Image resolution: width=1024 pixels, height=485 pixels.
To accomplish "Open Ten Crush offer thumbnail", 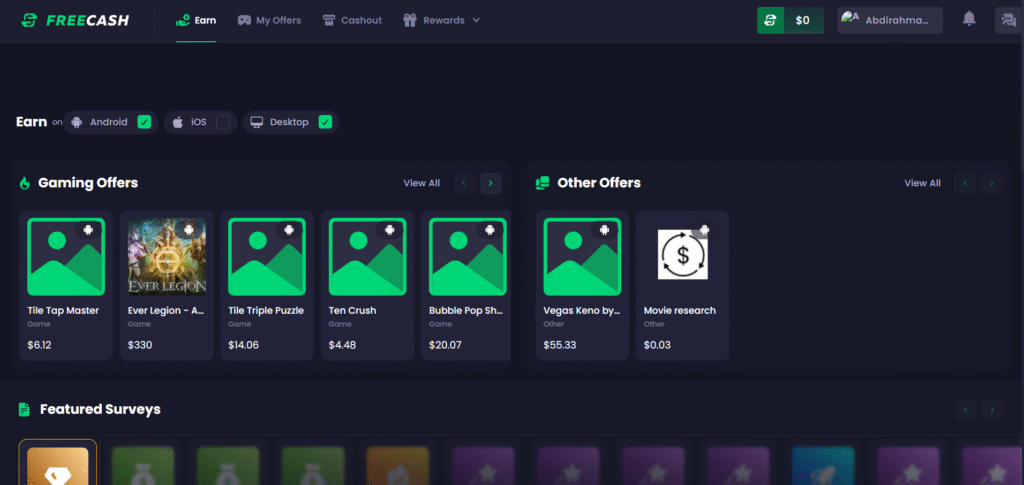I will 368,257.
